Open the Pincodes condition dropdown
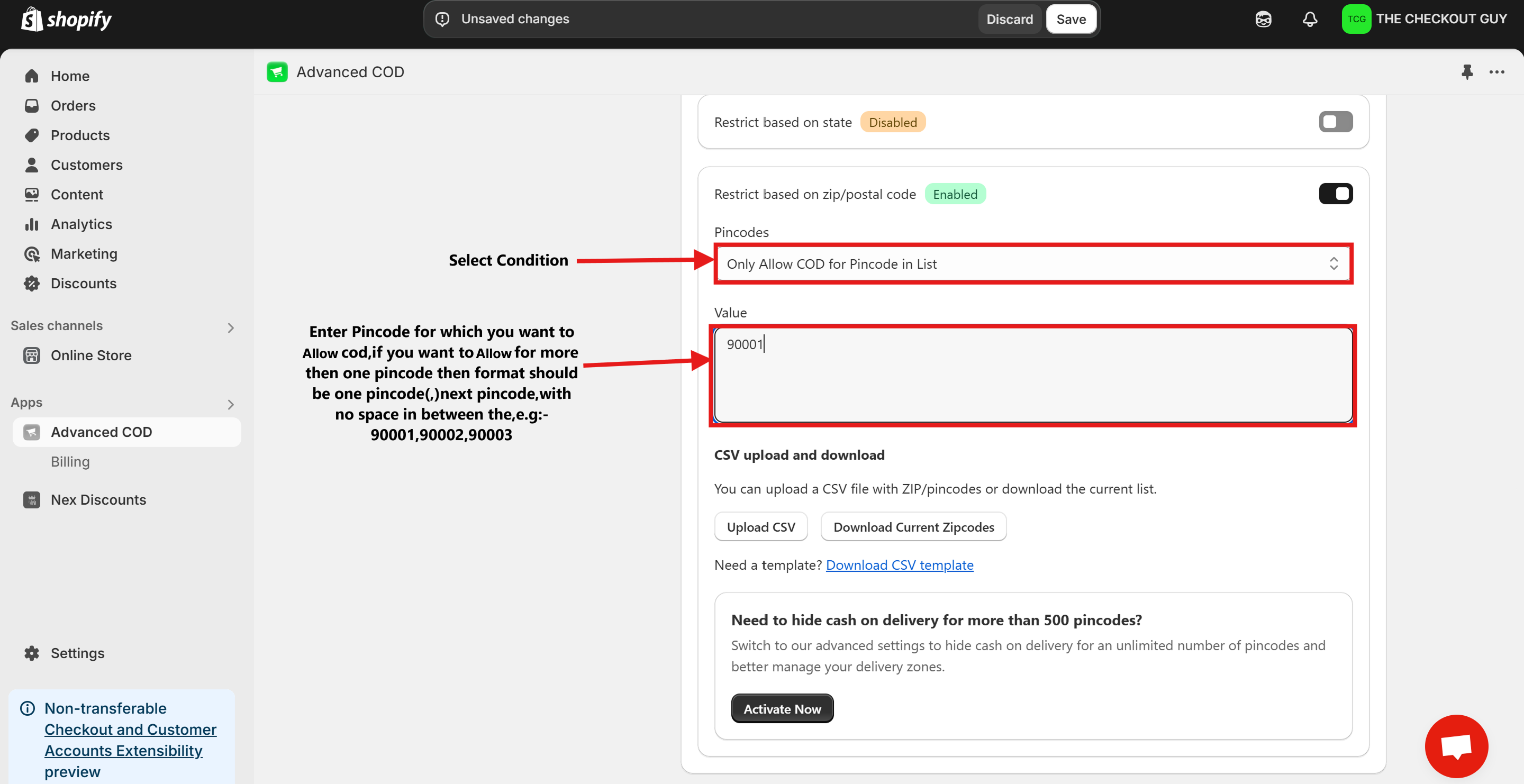The image size is (1524, 784). (1032, 263)
